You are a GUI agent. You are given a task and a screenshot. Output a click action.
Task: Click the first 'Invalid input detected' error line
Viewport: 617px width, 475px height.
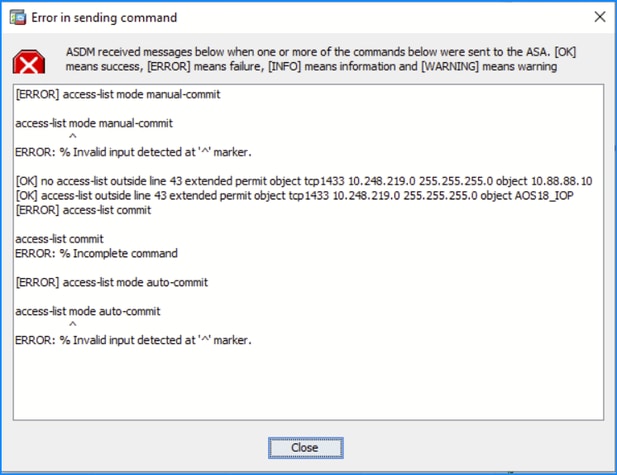[133, 152]
